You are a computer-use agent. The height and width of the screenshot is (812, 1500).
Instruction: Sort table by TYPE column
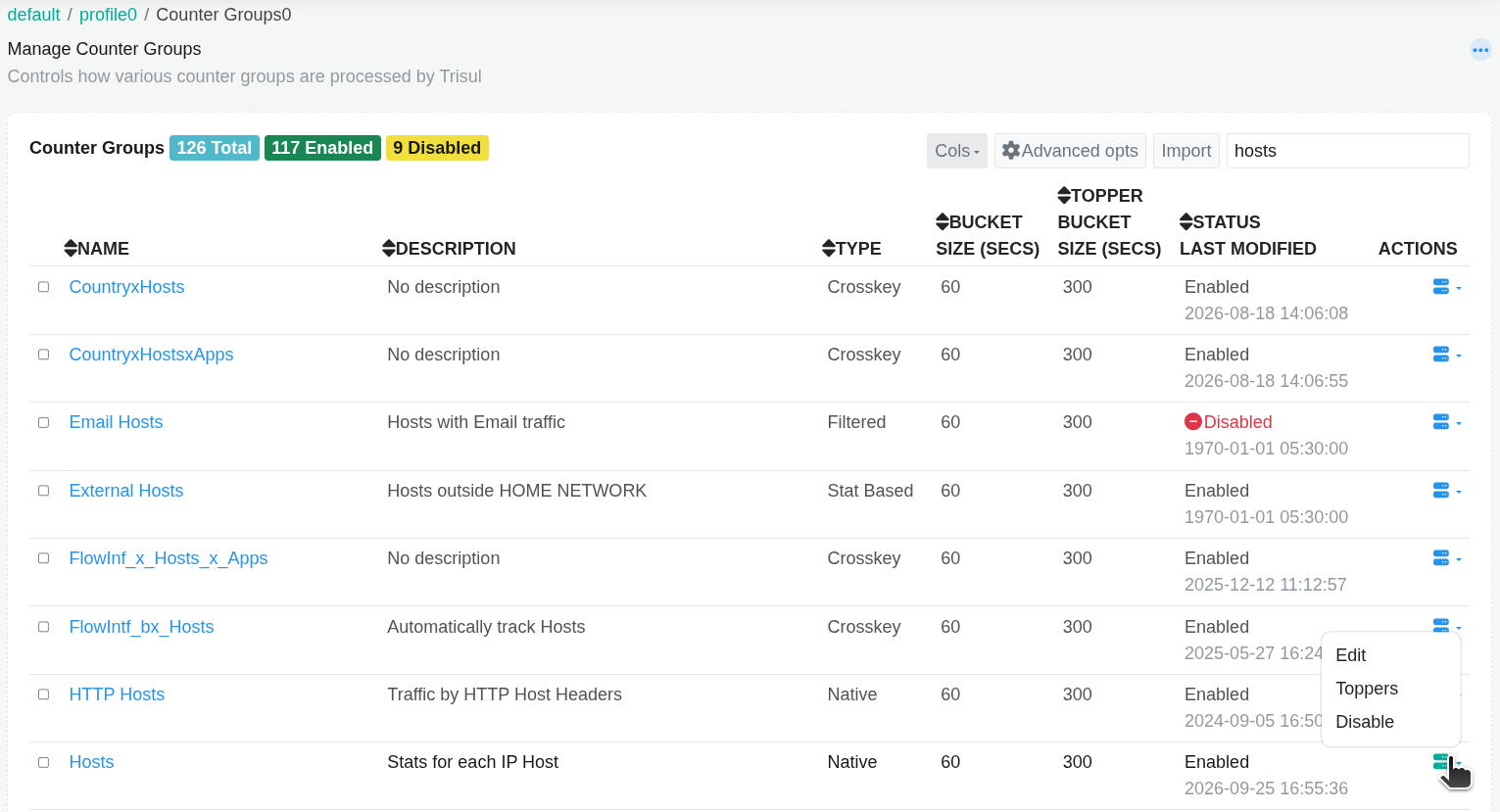[851, 249]
